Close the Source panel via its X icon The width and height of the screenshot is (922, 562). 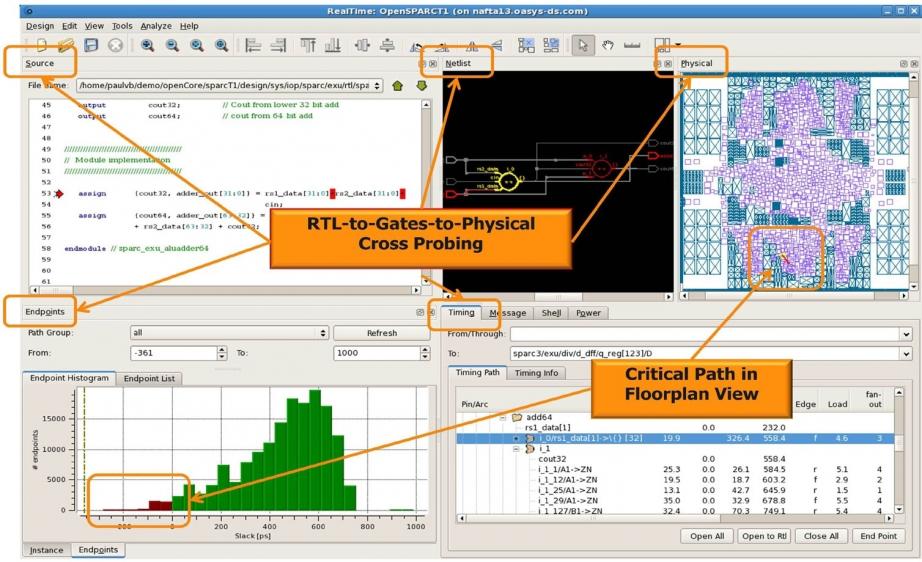pos(433,63)
